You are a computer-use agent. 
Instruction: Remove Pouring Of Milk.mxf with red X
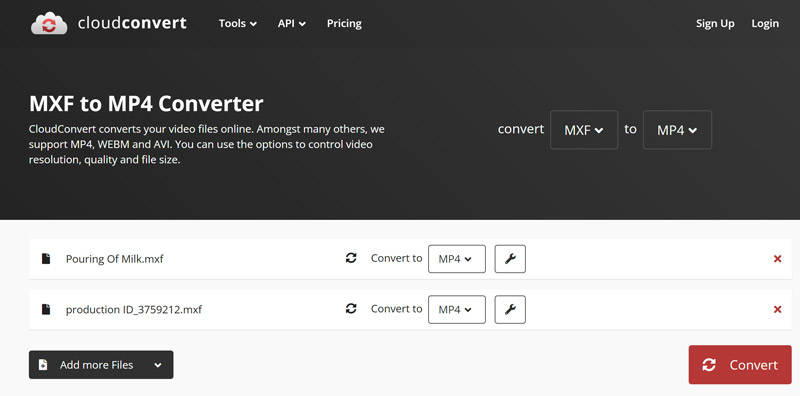point(777,259)
